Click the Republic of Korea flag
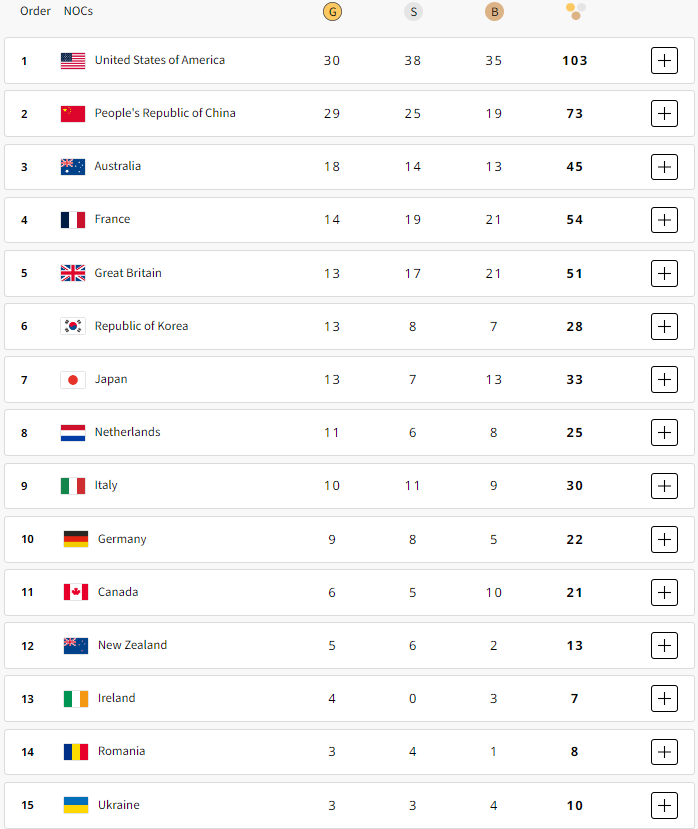This screenshot has width=698, height=829. coord(73,326)
